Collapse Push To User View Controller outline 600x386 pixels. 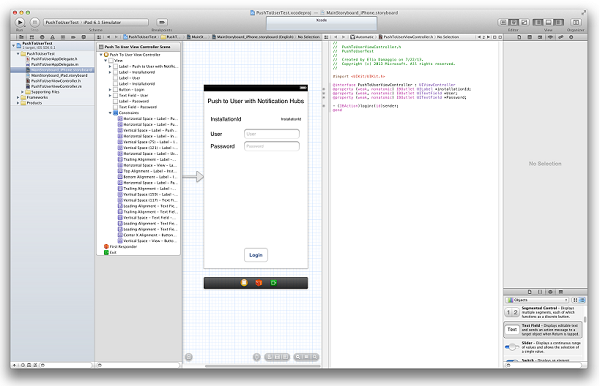click(x=101, y=55)
